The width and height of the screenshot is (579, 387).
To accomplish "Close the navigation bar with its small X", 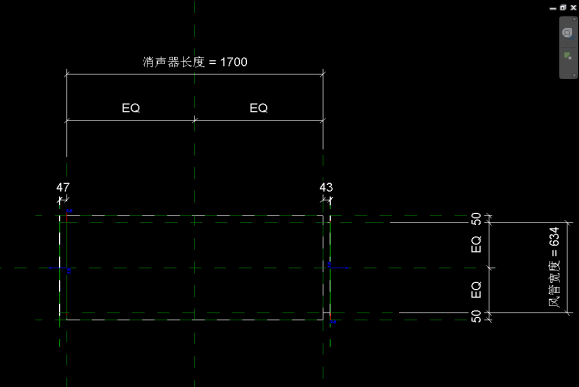I will [x=574, y=19].
